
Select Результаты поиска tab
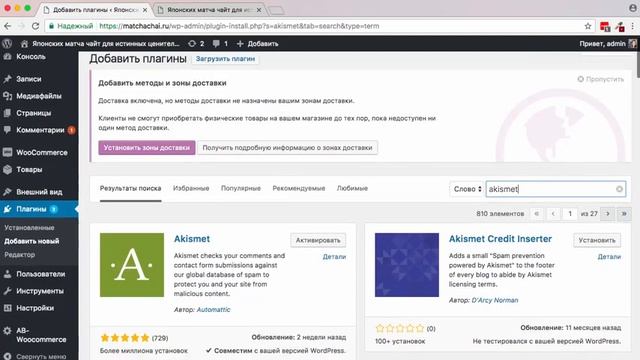tap(131, 188)
